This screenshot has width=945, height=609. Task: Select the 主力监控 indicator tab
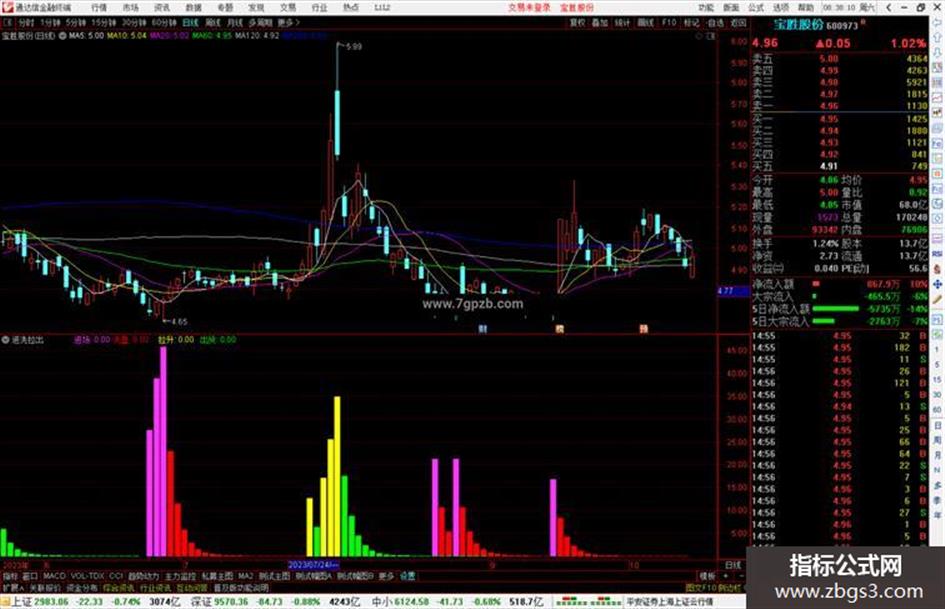180,576
